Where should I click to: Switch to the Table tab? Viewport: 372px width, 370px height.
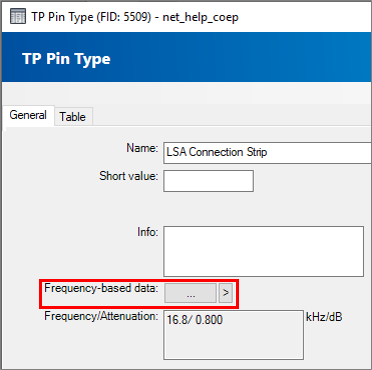(73, 116)
